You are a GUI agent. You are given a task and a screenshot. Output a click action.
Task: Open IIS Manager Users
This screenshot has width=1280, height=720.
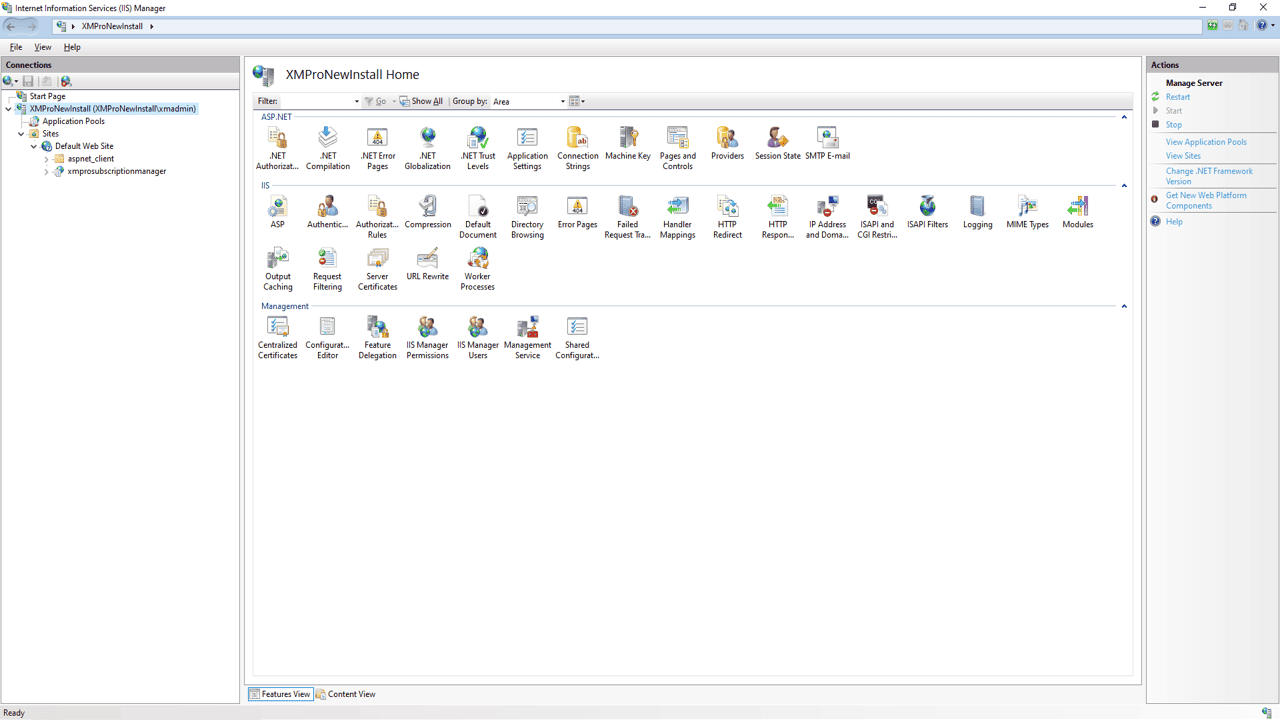pos(477,338)
